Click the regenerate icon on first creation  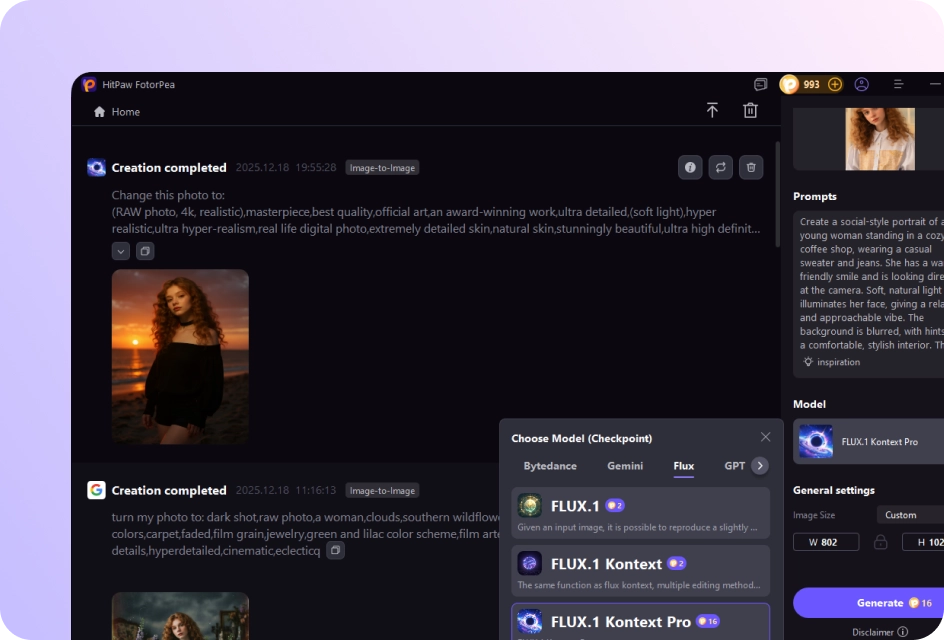point(721,168)
